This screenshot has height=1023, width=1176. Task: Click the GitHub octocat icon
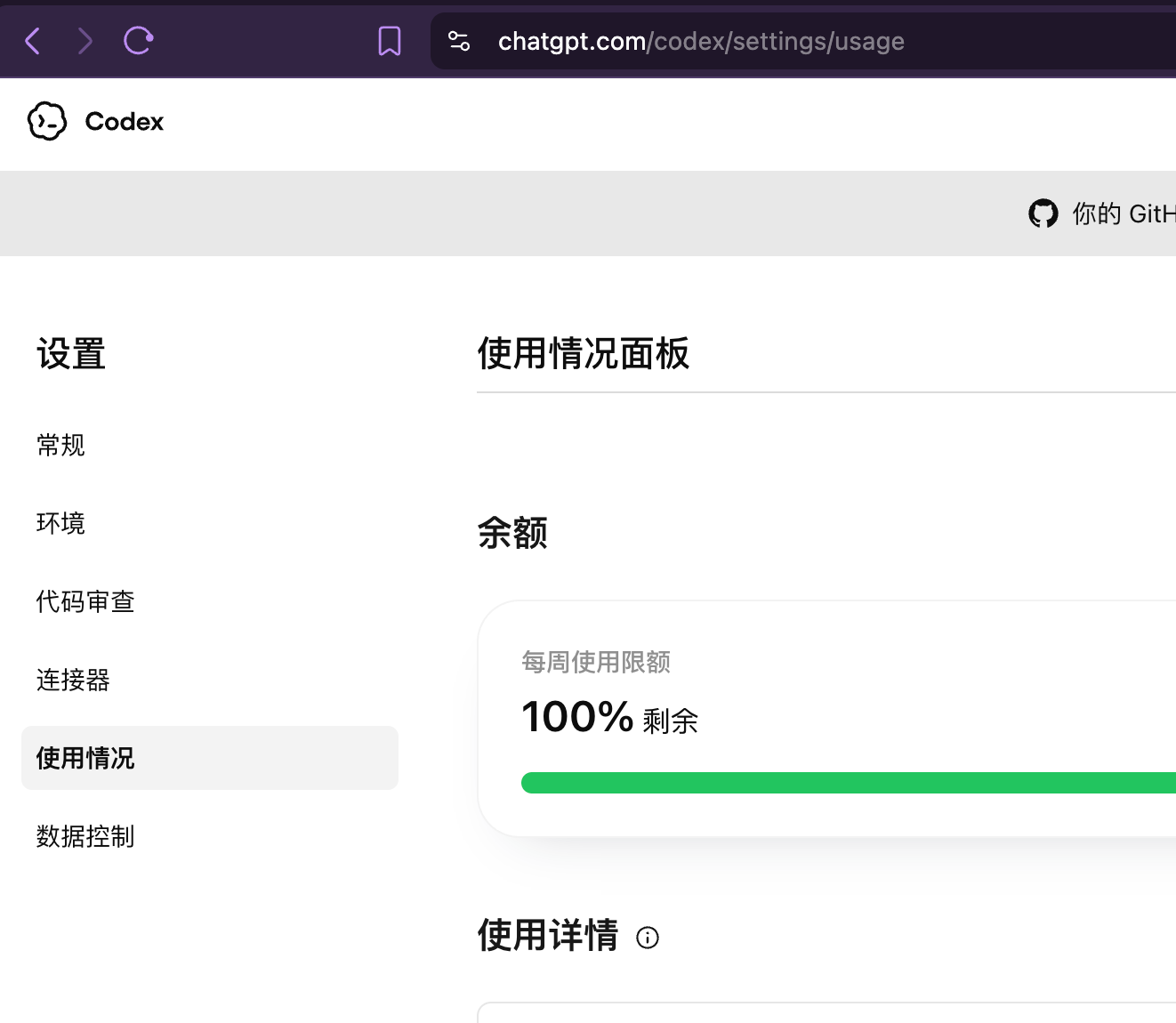click(x=1043, y=213)
